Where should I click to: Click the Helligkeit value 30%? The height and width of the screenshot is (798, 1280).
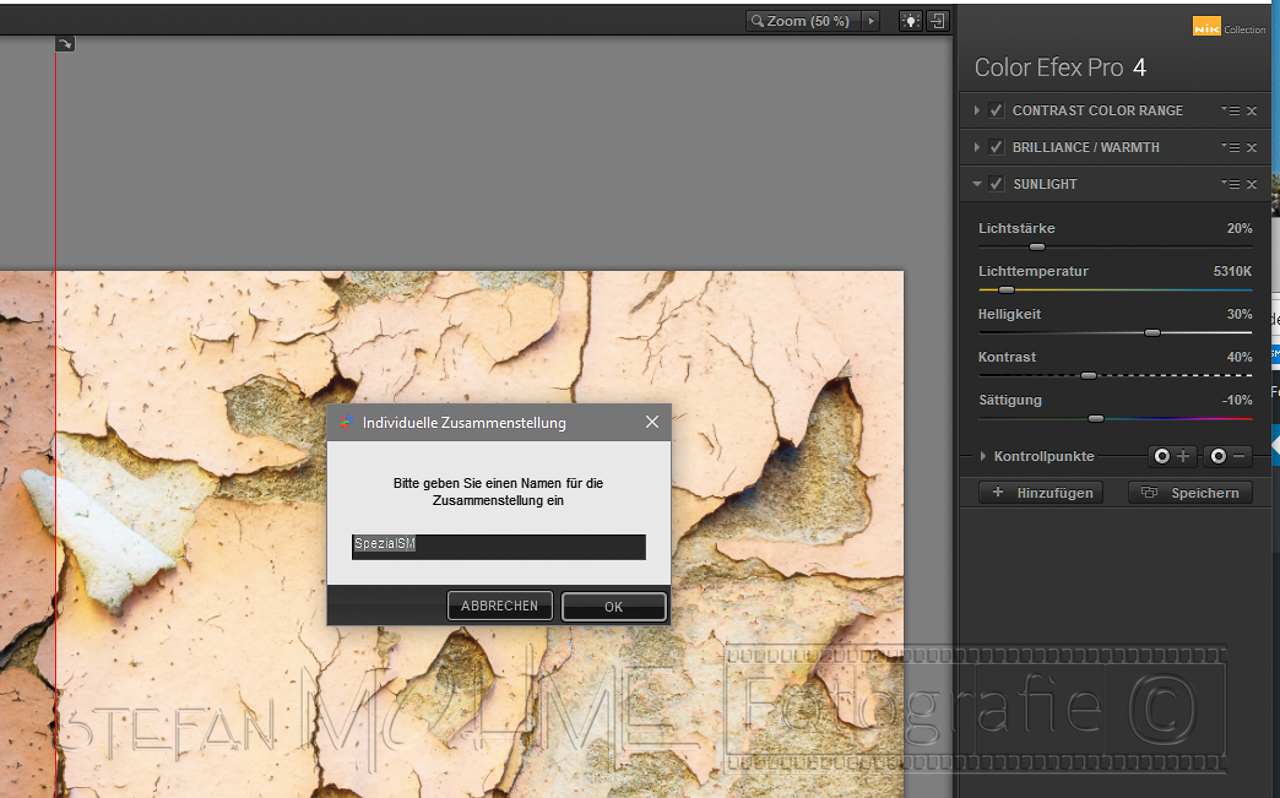[x=1239, y=315]
